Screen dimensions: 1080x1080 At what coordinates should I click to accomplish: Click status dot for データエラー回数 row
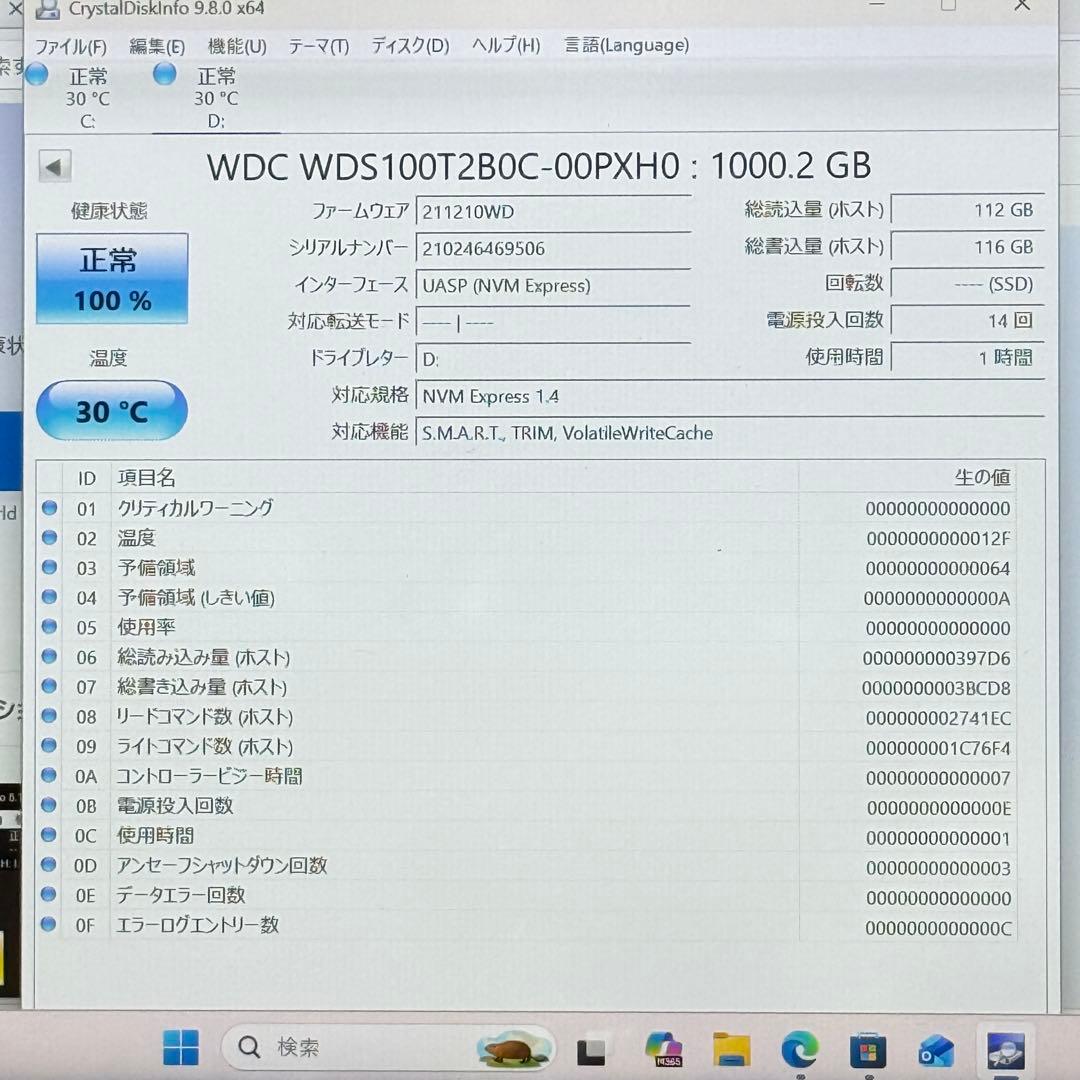point(49,894)
